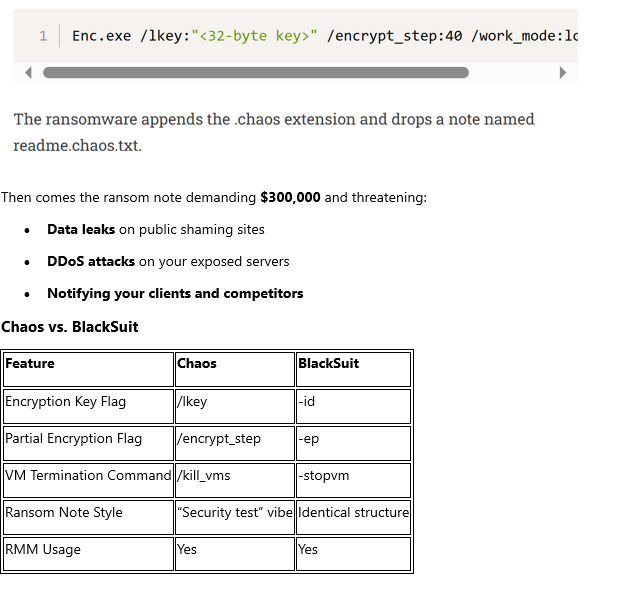Click the "Feature" table header cell
The height and width of the screenshot is (592, 624).
click(x=88, y=369)
